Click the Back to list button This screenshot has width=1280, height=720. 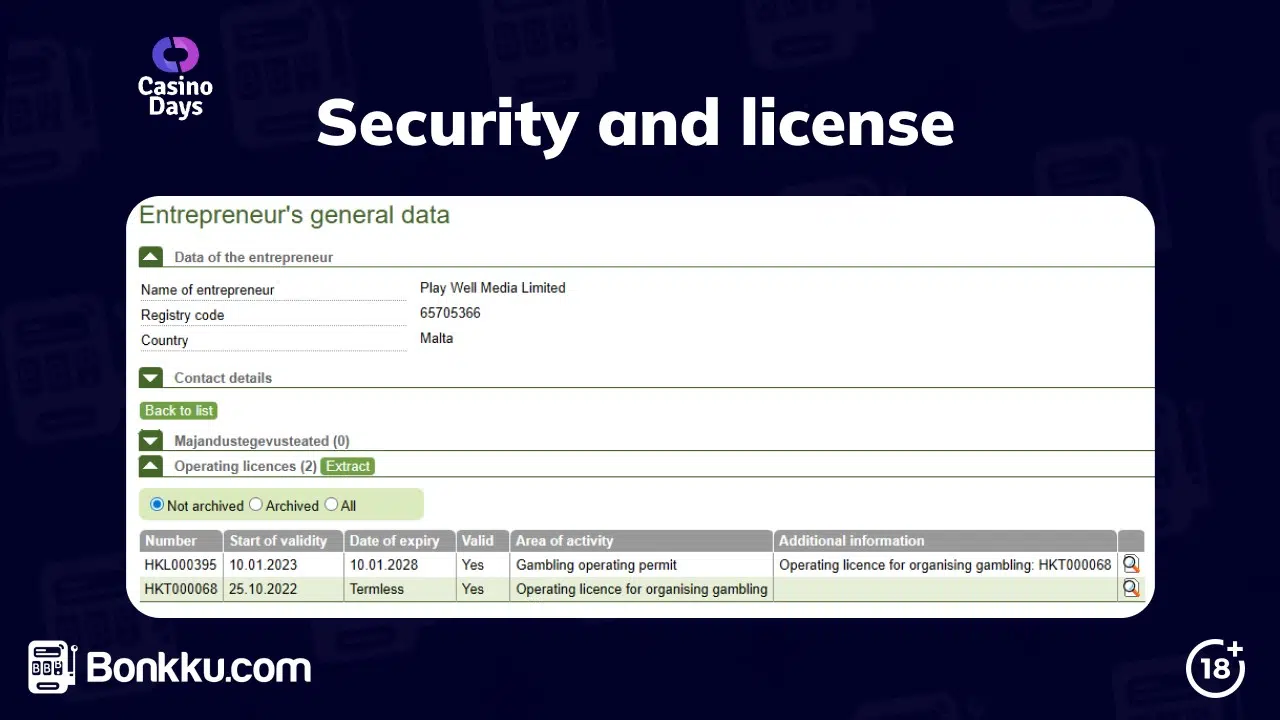(178, 410)
